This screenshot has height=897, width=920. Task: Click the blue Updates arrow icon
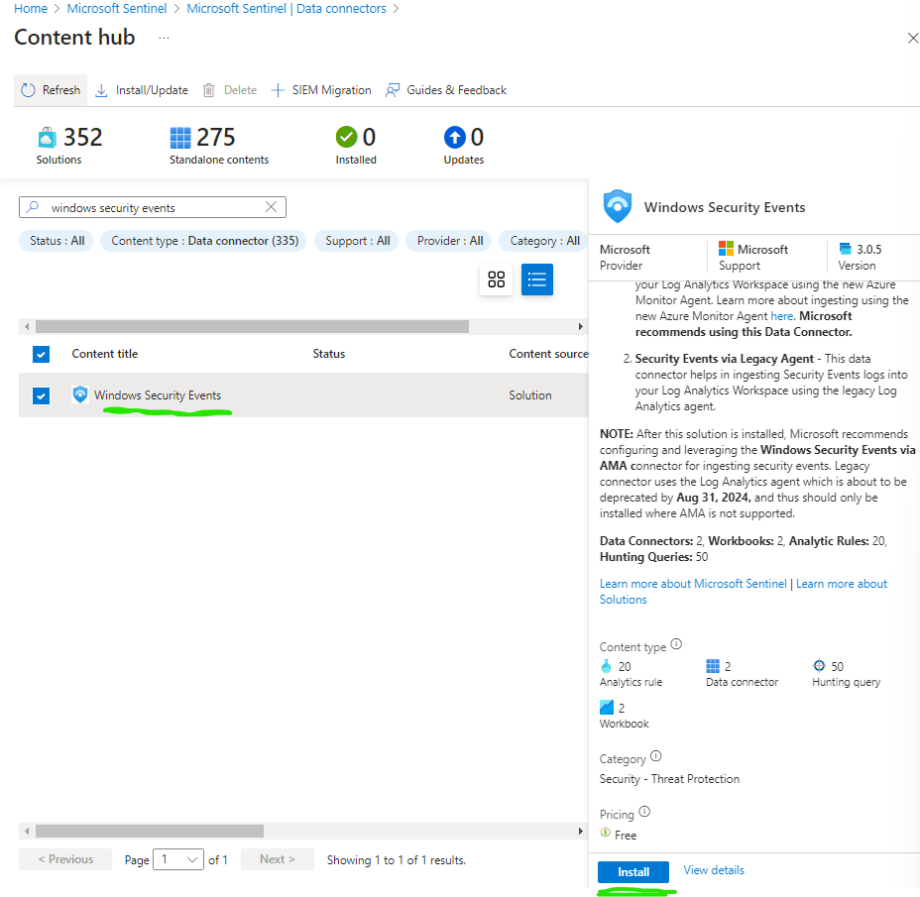(x=454, y=137)
